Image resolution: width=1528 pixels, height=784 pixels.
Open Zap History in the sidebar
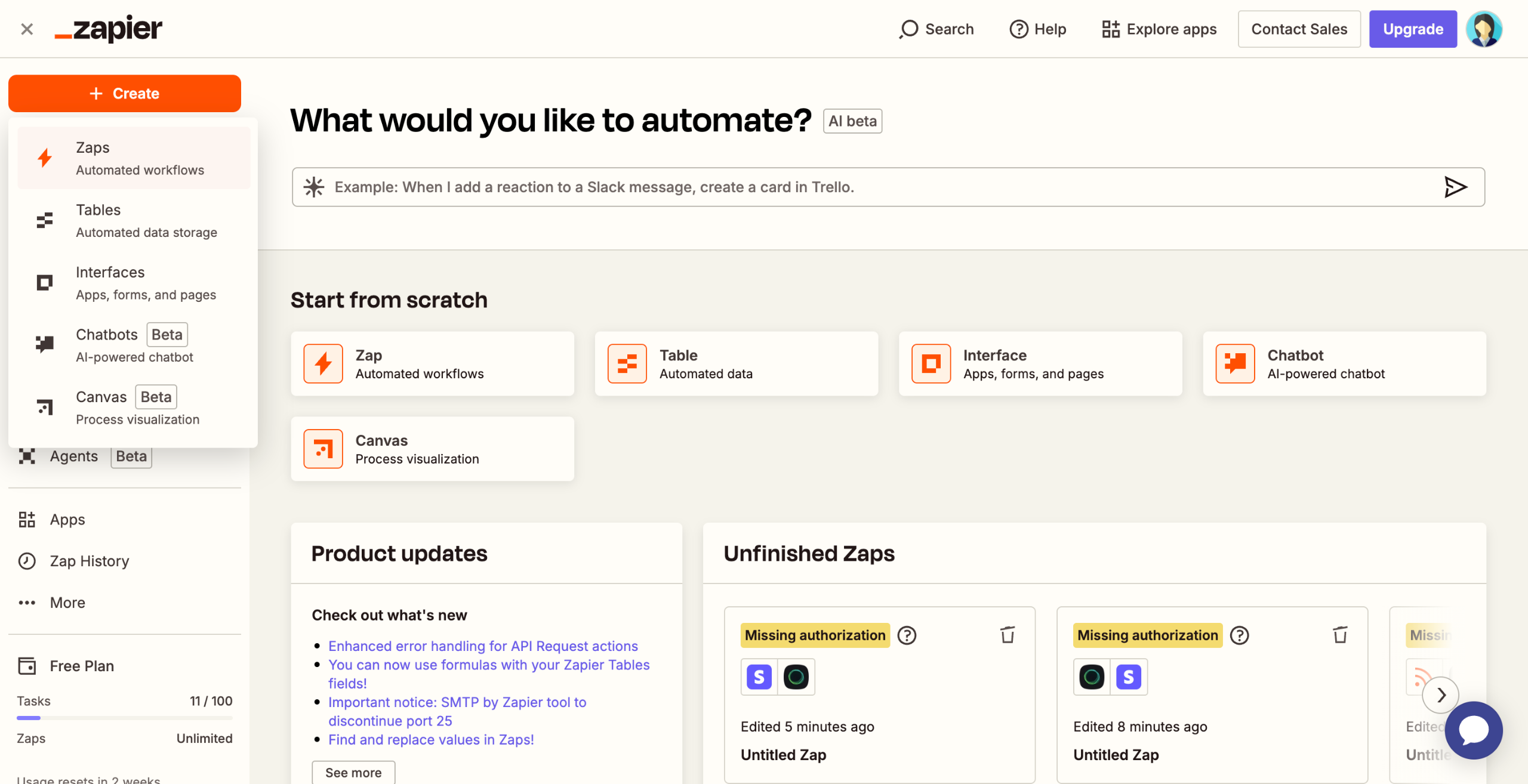(90, 561)
